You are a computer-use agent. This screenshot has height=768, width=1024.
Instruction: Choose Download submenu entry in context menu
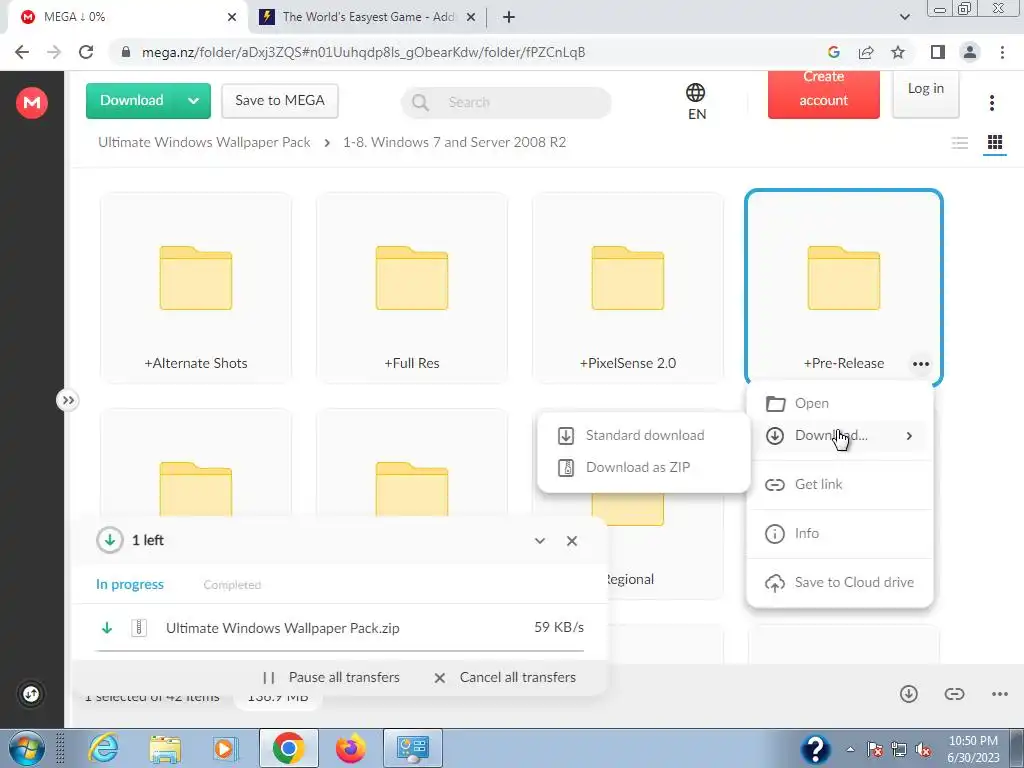pyautogui.click(x=840, y=436)
